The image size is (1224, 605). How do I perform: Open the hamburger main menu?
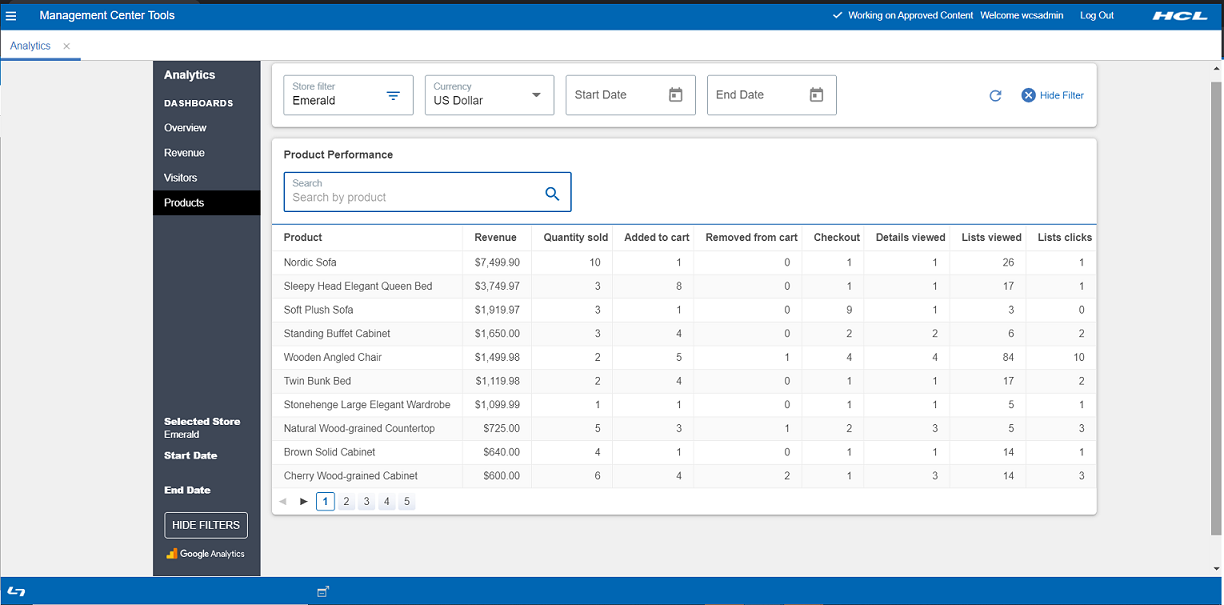(x=11, y=15)
